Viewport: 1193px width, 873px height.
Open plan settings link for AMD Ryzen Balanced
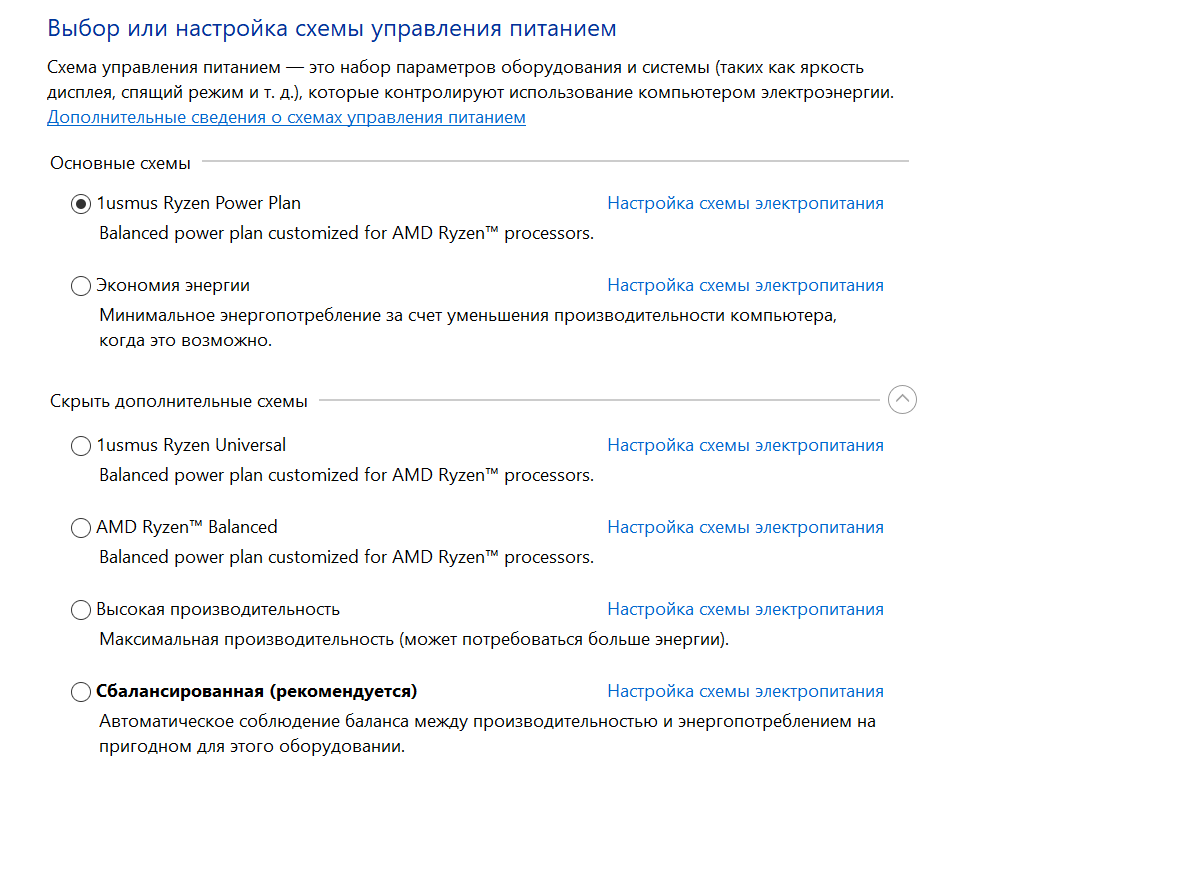pos(745,527)
